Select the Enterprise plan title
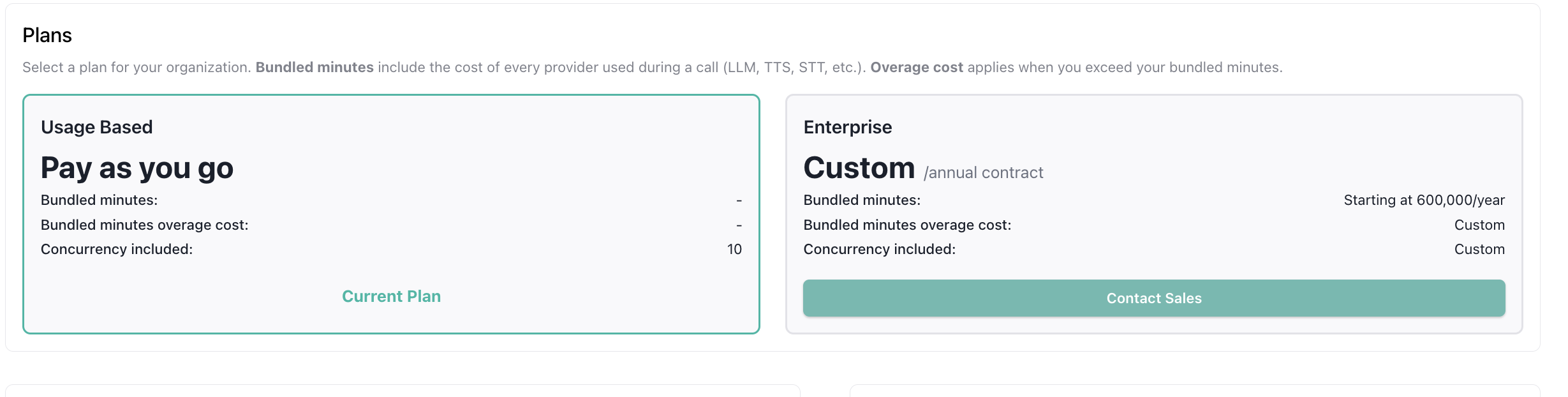 pos(847,127)
